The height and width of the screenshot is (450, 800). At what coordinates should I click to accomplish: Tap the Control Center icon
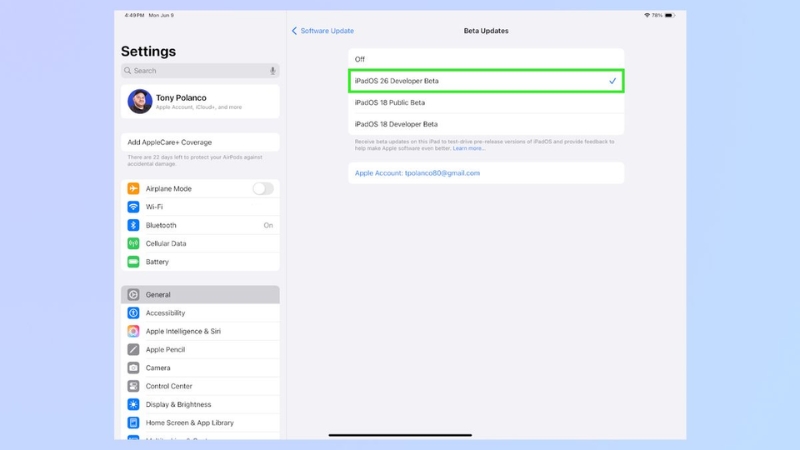tap(133, 386)
